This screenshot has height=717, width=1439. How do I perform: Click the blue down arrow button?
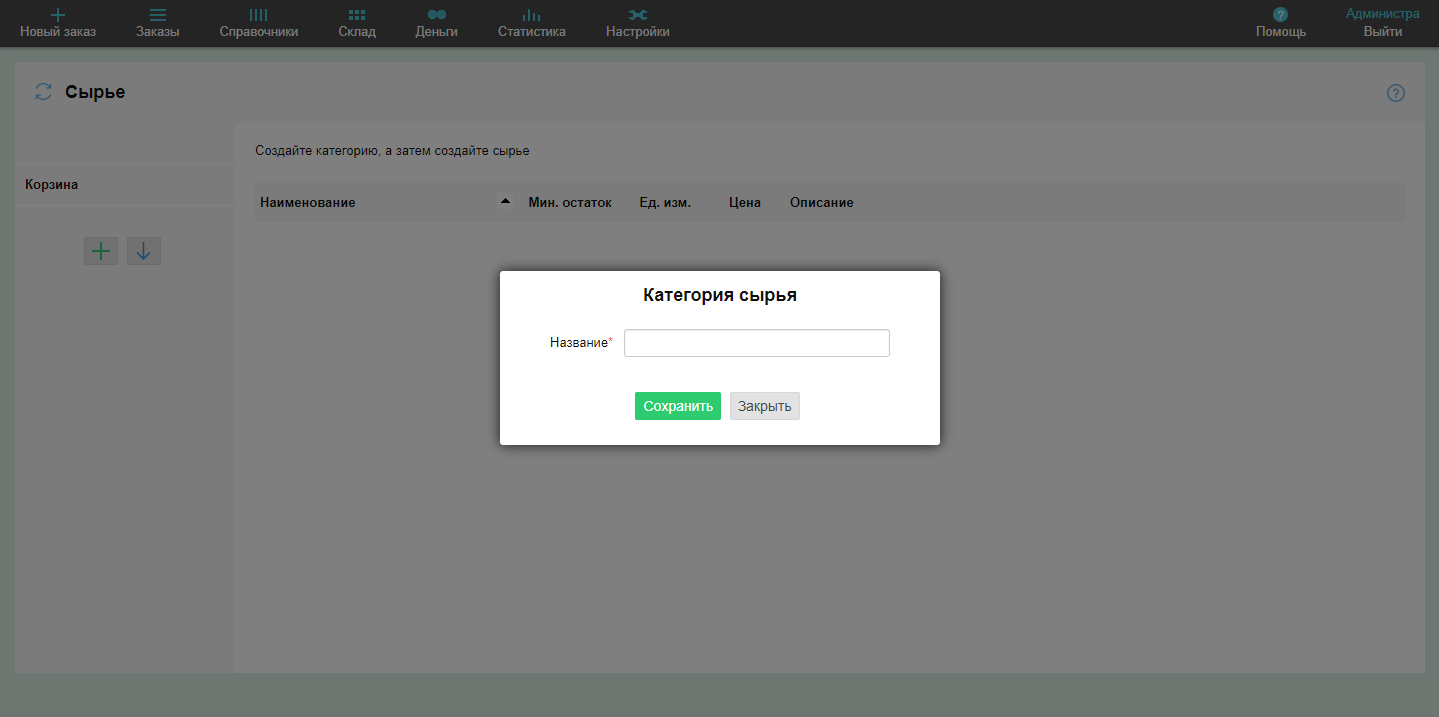tap(144, 251)
